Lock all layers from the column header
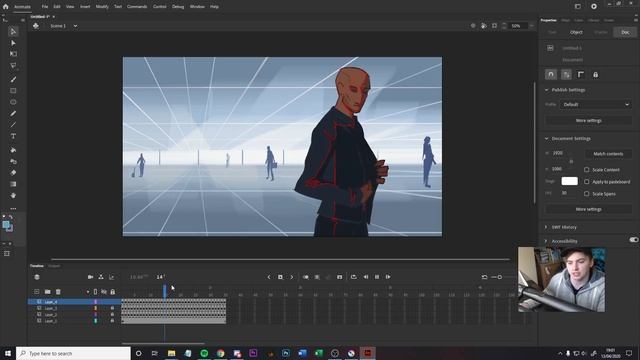Screen dimensions: 640x360 (113, 292)
